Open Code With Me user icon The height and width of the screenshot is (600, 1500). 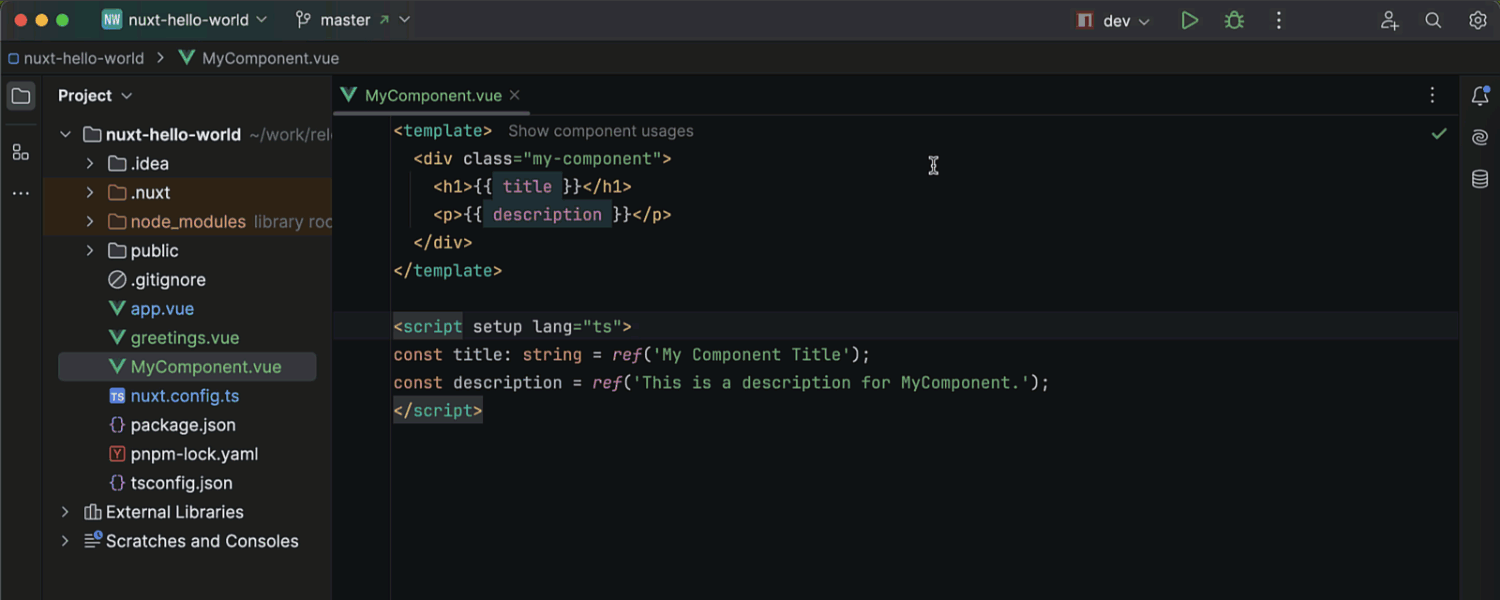1389,19
